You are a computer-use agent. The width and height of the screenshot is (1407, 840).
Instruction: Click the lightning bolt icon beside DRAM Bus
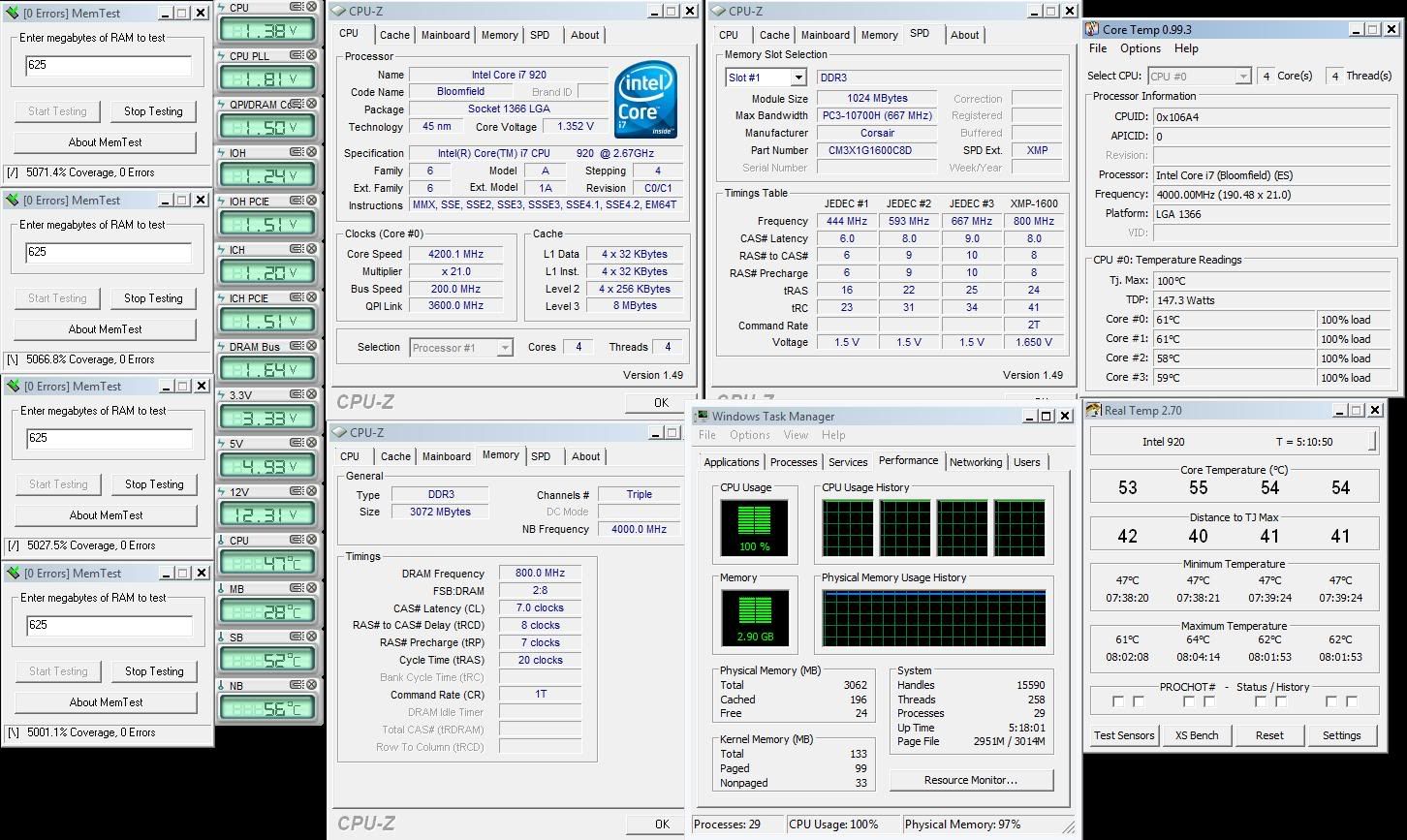[221, 346]
